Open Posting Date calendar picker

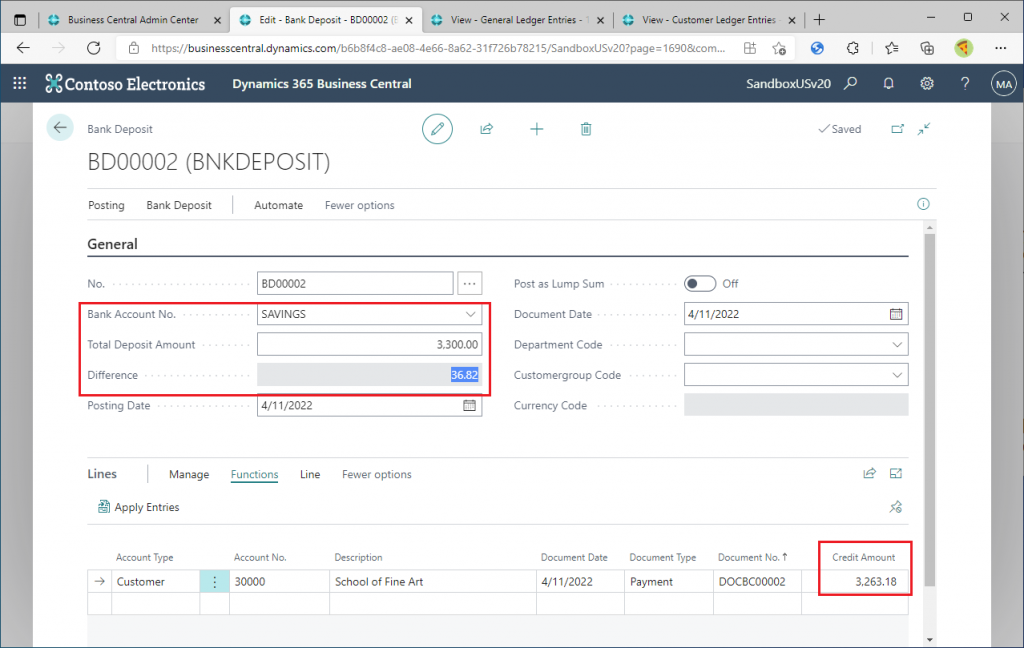click(470, 406)
